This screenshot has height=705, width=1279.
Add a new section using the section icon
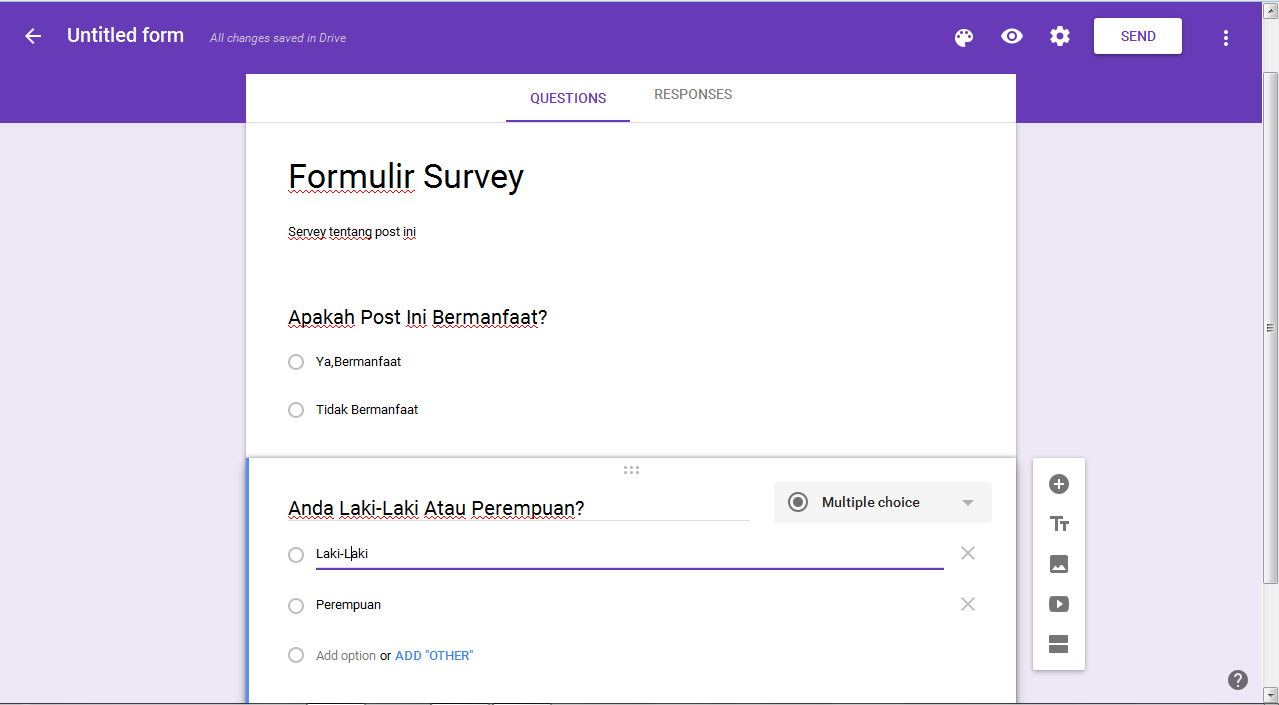point(1058,644)
